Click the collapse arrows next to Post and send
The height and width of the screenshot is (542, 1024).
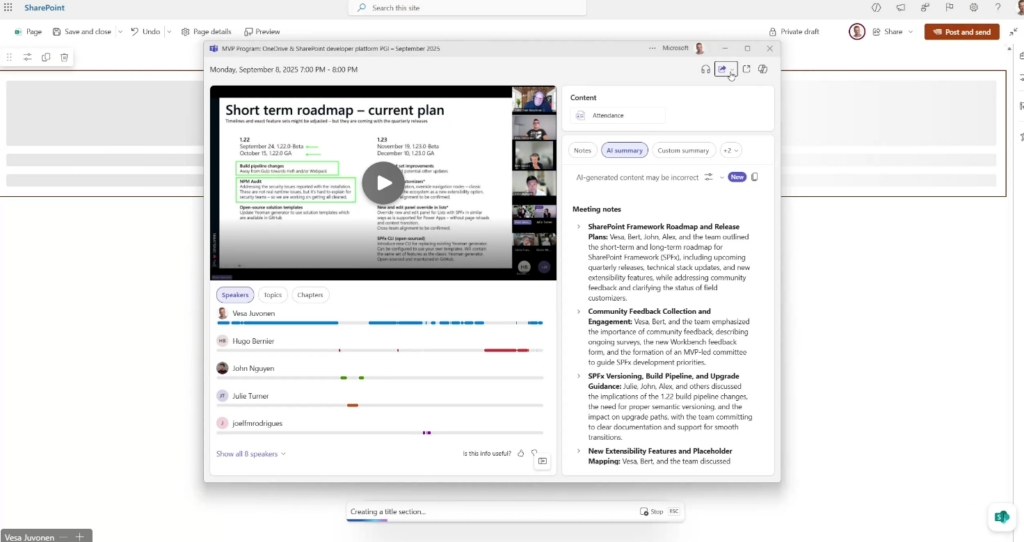click(1013, 31)
